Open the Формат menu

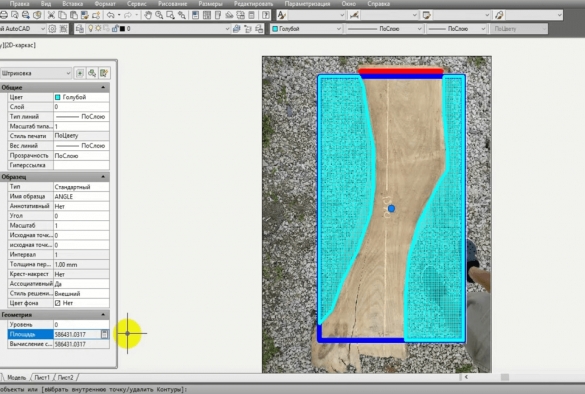[105, 4]
